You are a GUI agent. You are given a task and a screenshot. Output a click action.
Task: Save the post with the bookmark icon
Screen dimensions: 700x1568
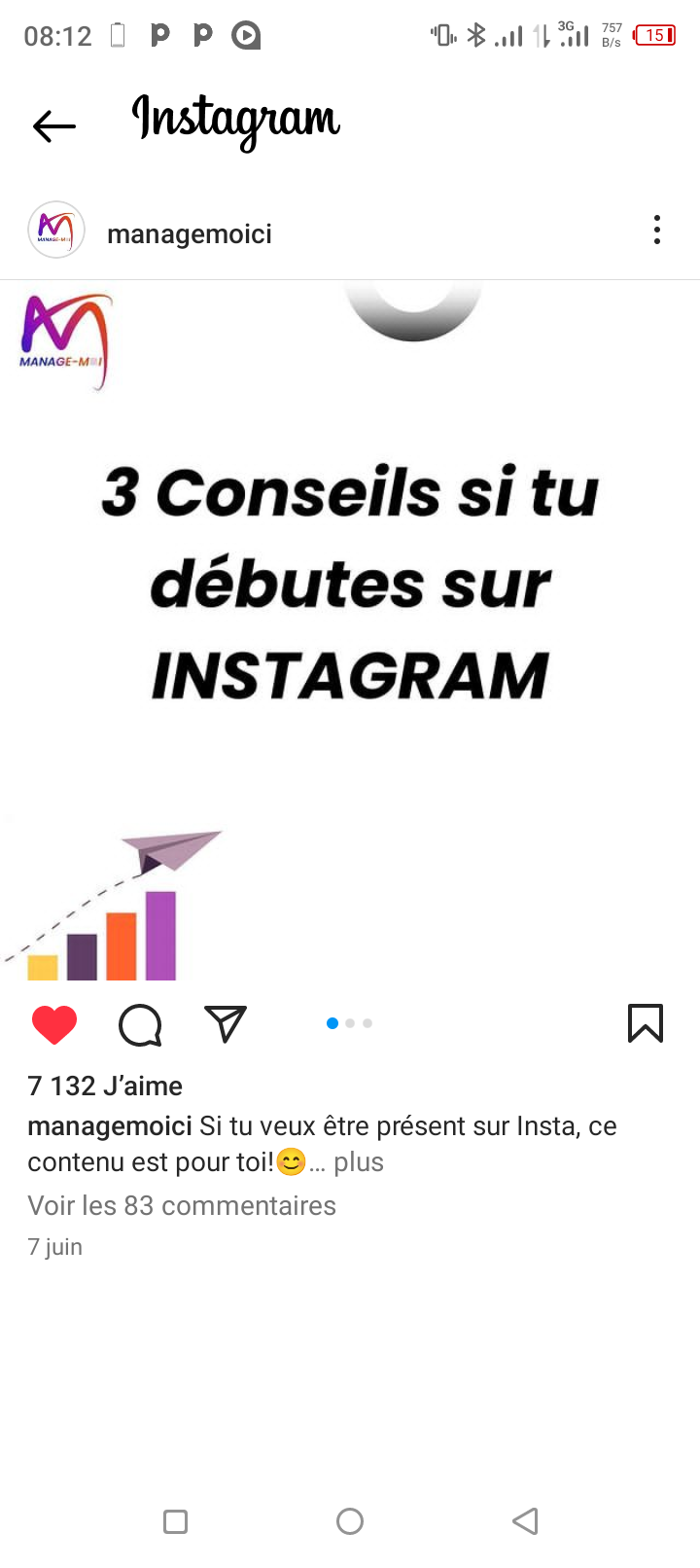coord(646,1023)
